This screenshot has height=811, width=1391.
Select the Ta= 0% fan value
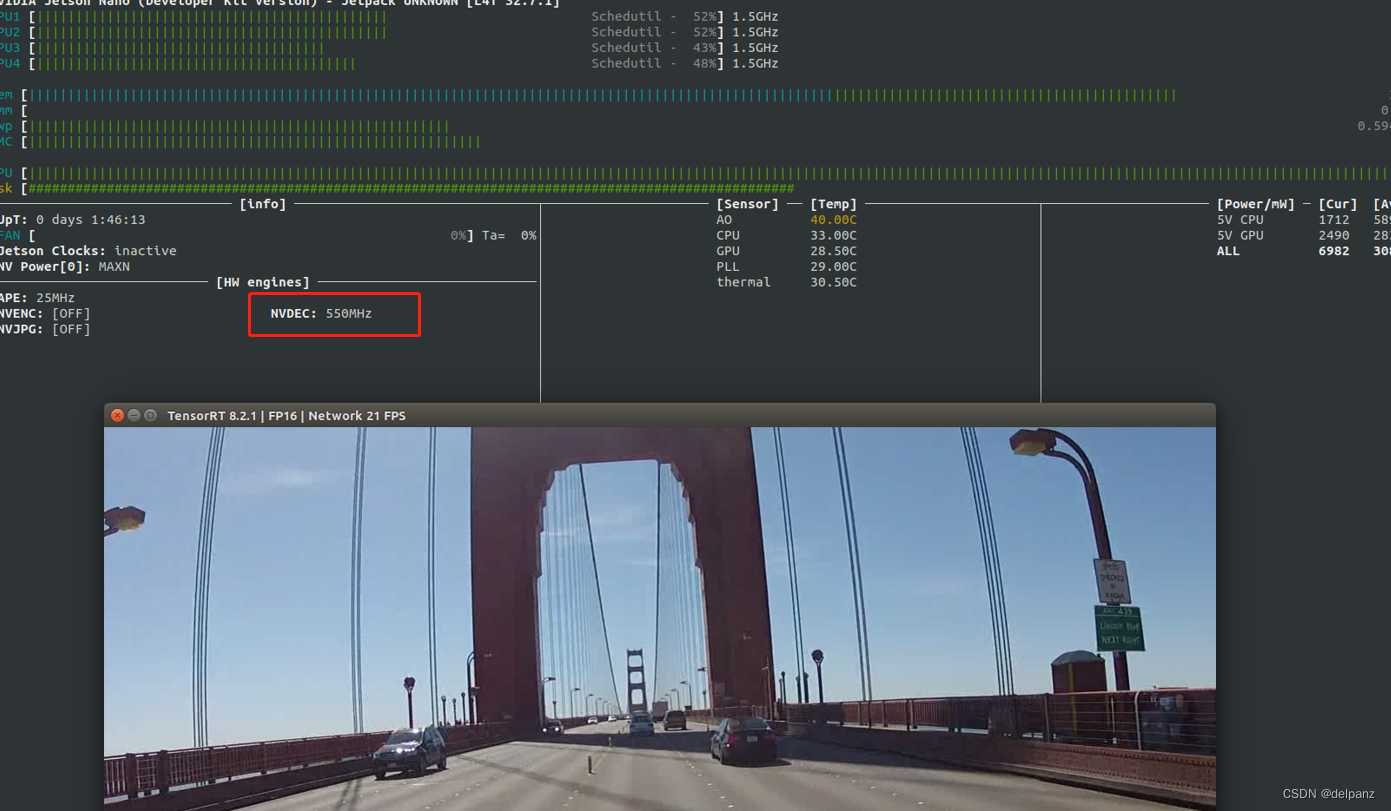click(x=509, y=236)
